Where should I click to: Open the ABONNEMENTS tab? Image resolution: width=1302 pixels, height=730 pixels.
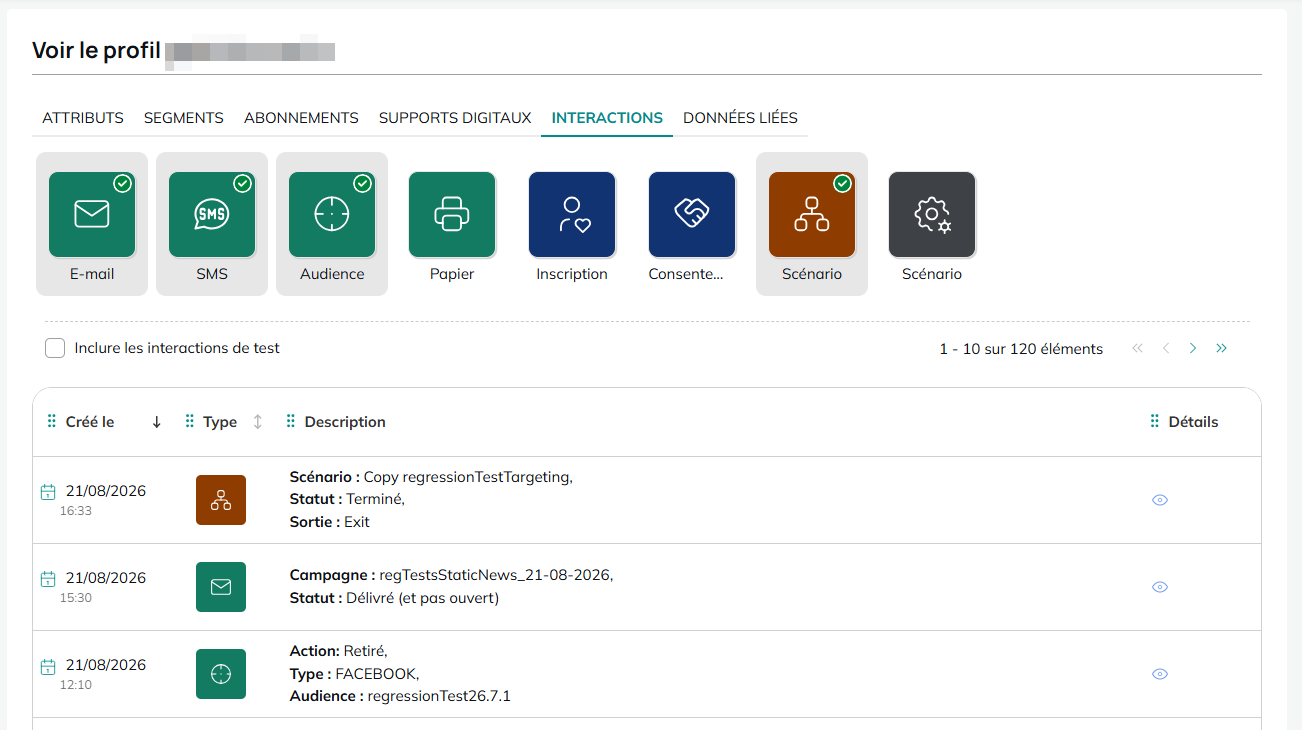[x=301, y=118]
